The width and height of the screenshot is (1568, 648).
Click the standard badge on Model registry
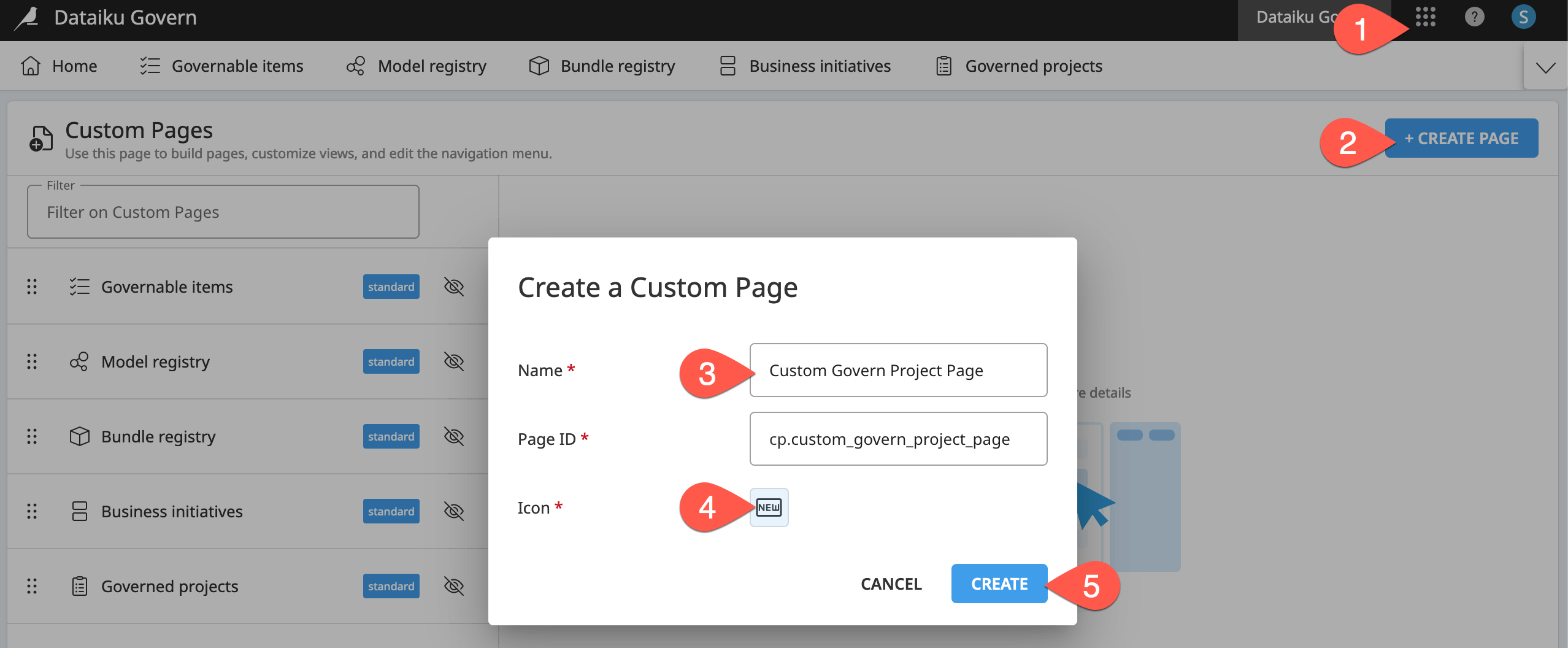391,361
